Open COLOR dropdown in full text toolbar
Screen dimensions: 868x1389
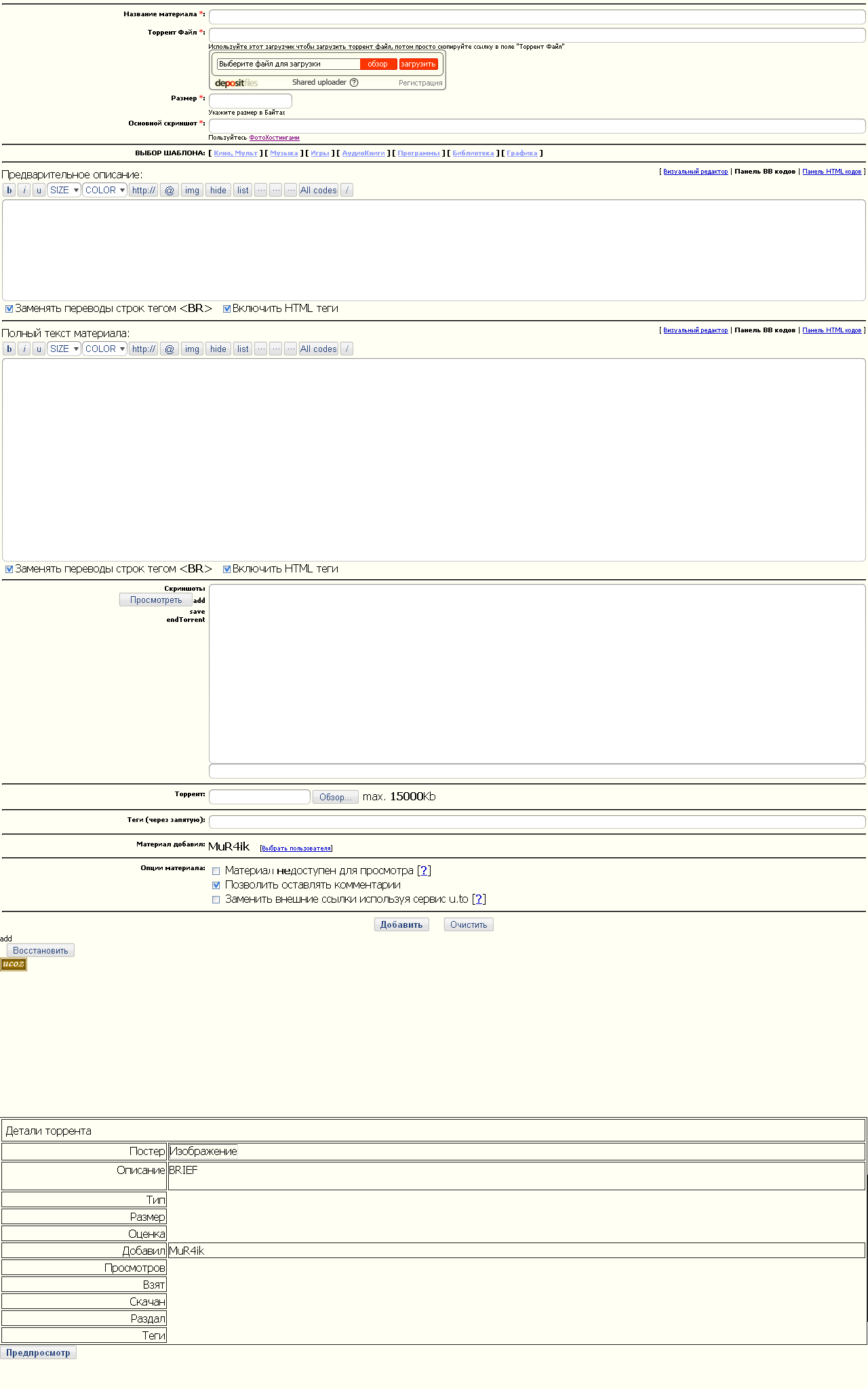tap(104, 349)
